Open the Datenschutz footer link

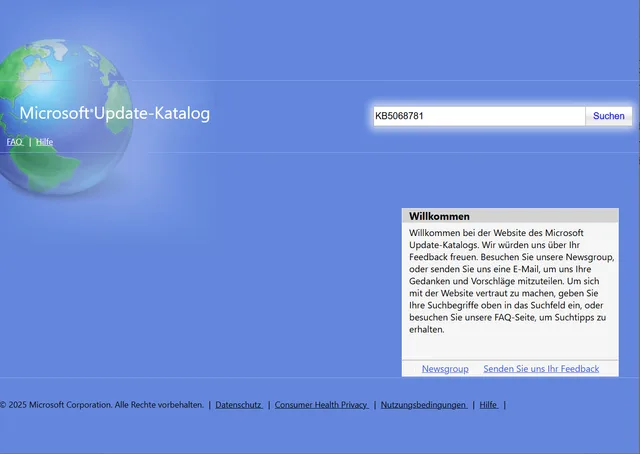pos(239,405)
